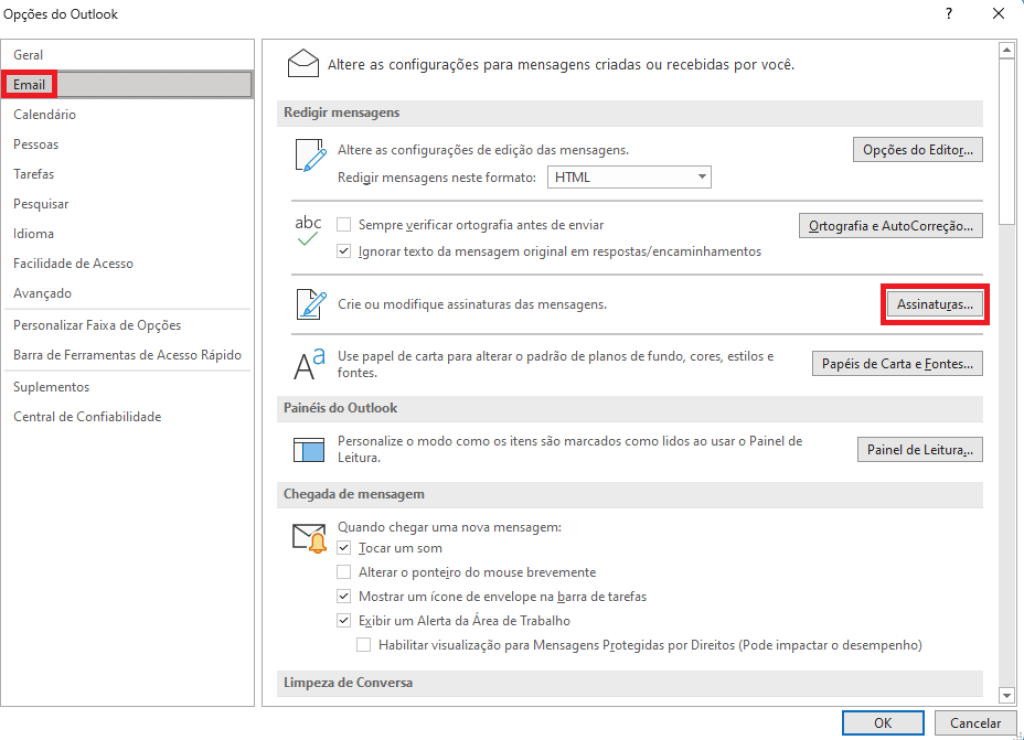Screen dimensions: 1024x740
Task: Open Personalizar Faixa de Opções
Action: [127, 325]
